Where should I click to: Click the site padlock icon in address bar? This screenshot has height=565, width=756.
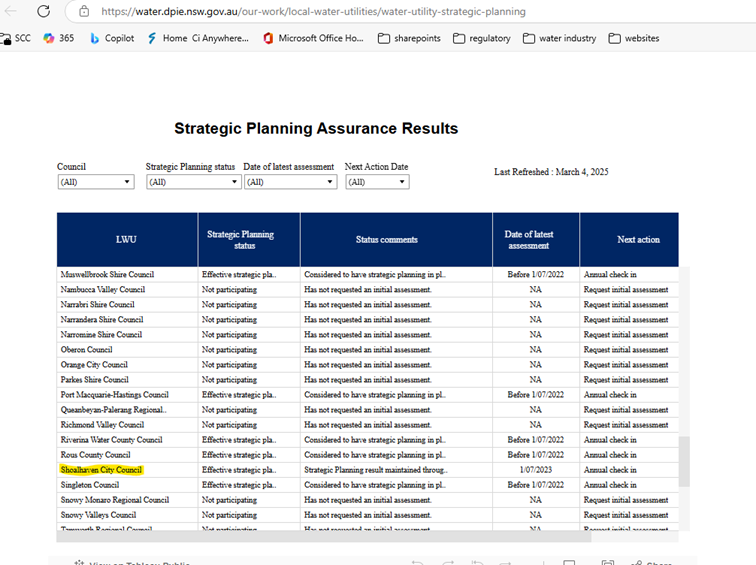pyautogui.click(x=84, y=11)
